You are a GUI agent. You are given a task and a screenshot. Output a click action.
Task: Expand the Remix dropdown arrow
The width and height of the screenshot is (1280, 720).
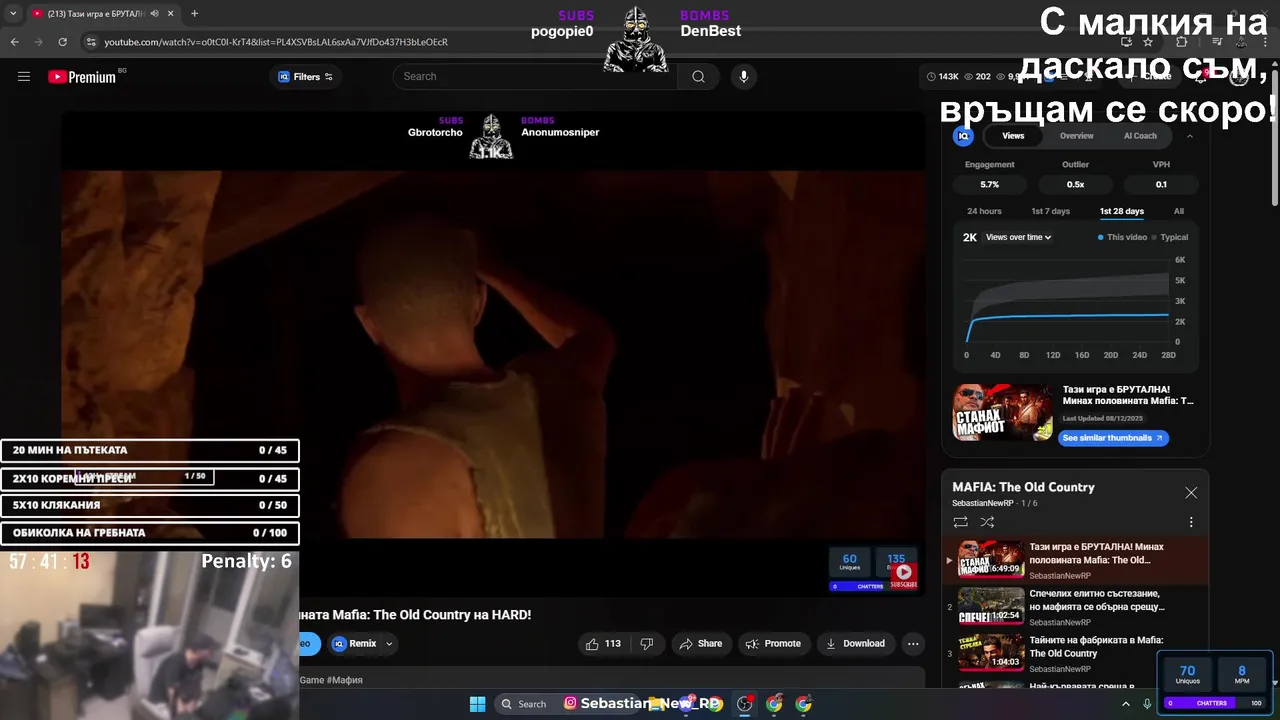[x=389, y=644]
